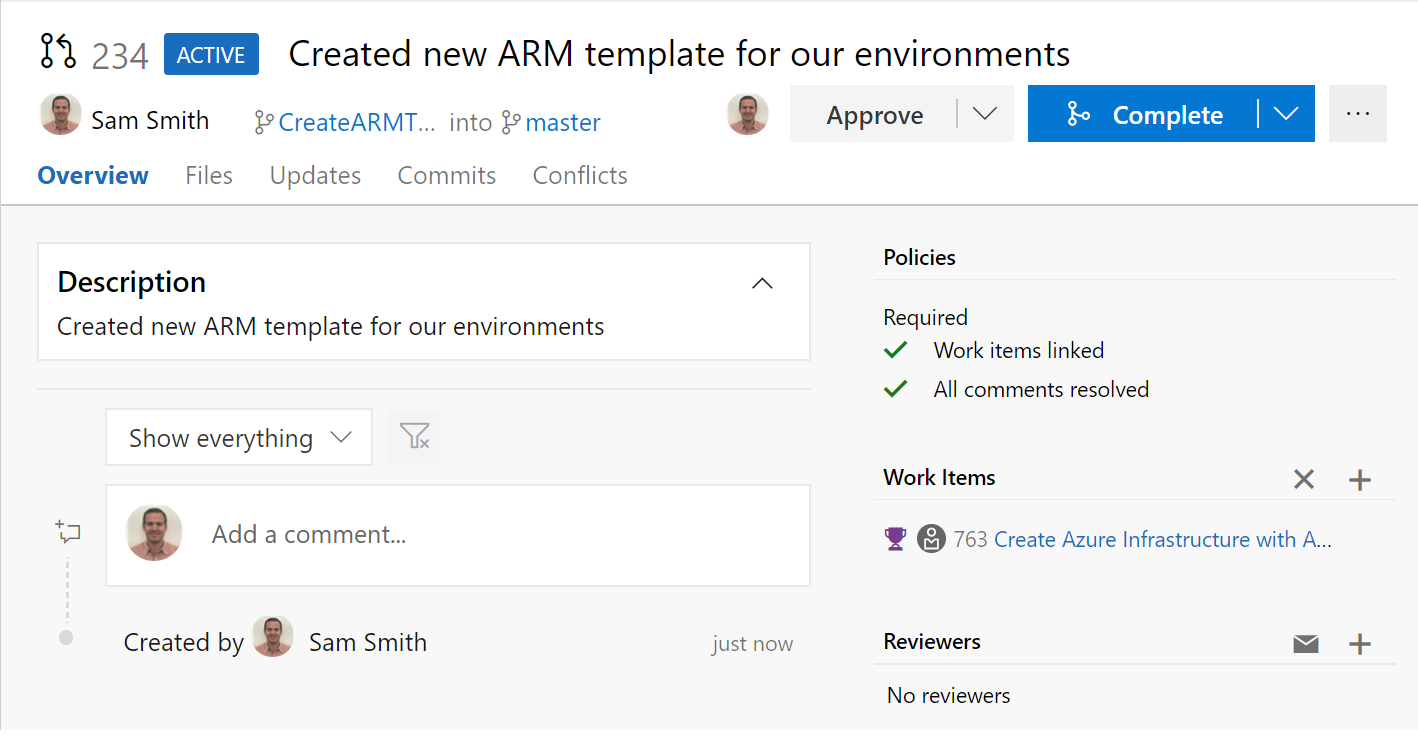Open work item 763 Create Azure Infrastructure link
1418x737 pixels.
click(1162, 540)
